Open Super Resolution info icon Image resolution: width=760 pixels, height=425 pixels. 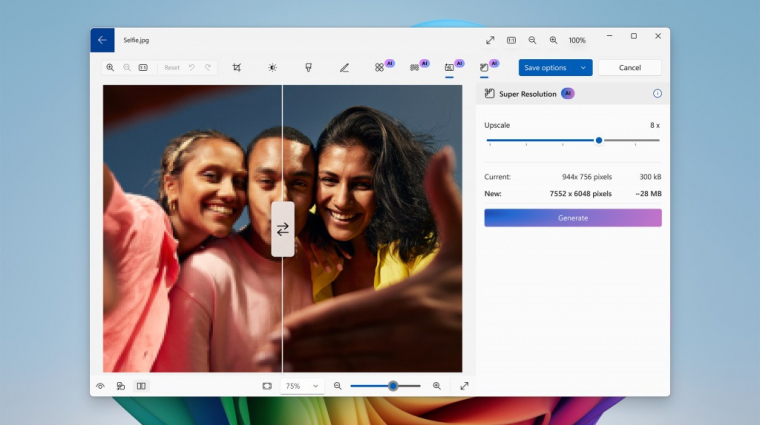pyautogui.click(x=657, y=94)
